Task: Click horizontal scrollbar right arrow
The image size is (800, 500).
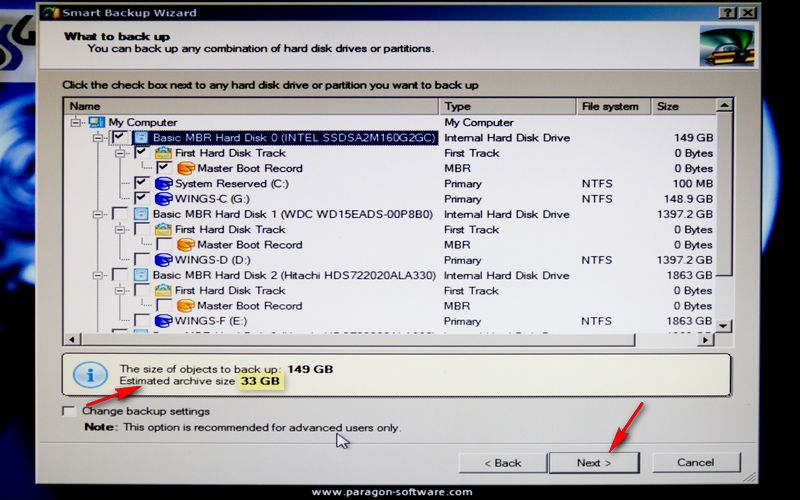Action: coord(706,340)
